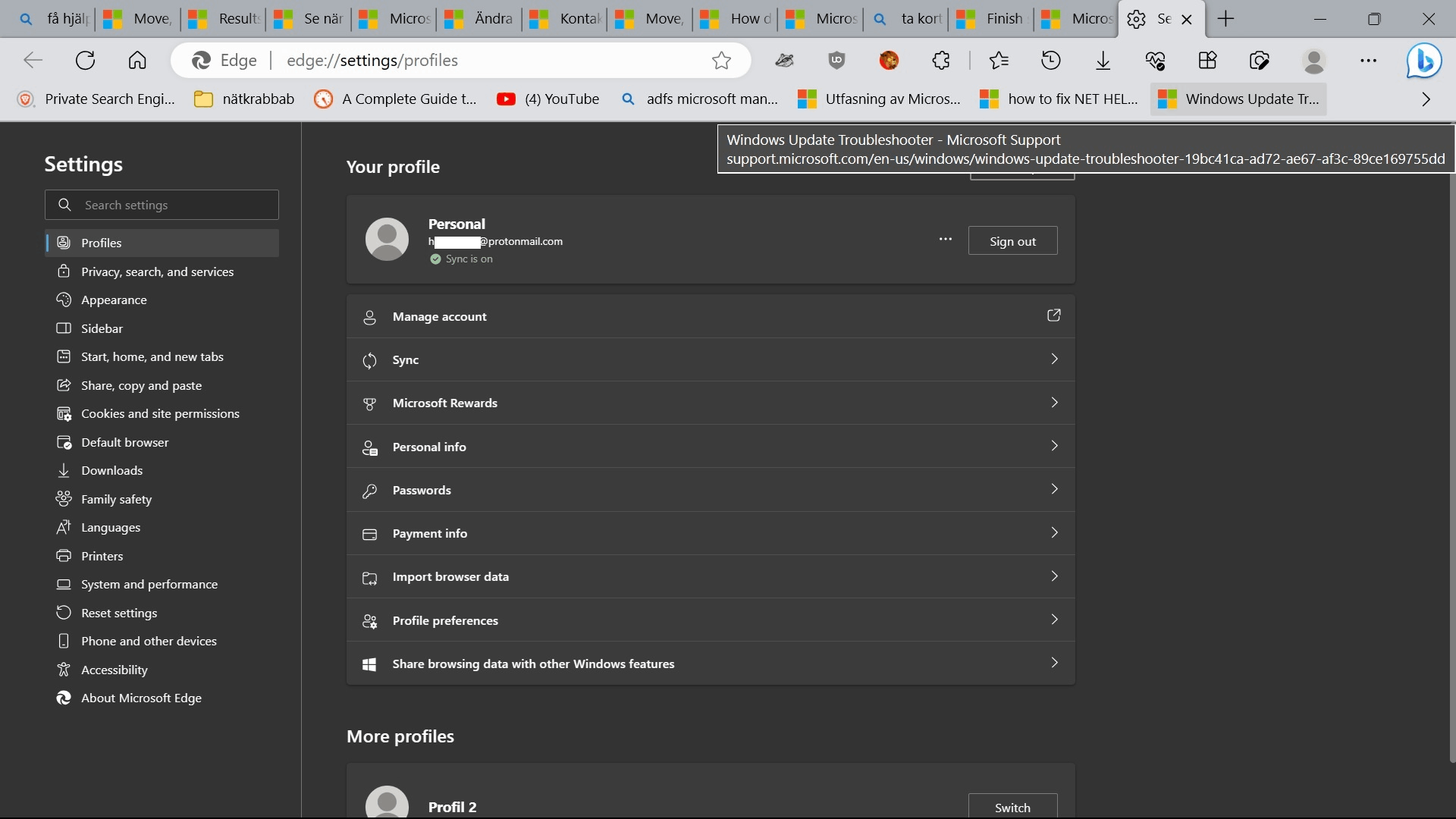Select Appearance in settings sidebar
The width and height of the screenshot is (1456, 819).
point(114,300)
